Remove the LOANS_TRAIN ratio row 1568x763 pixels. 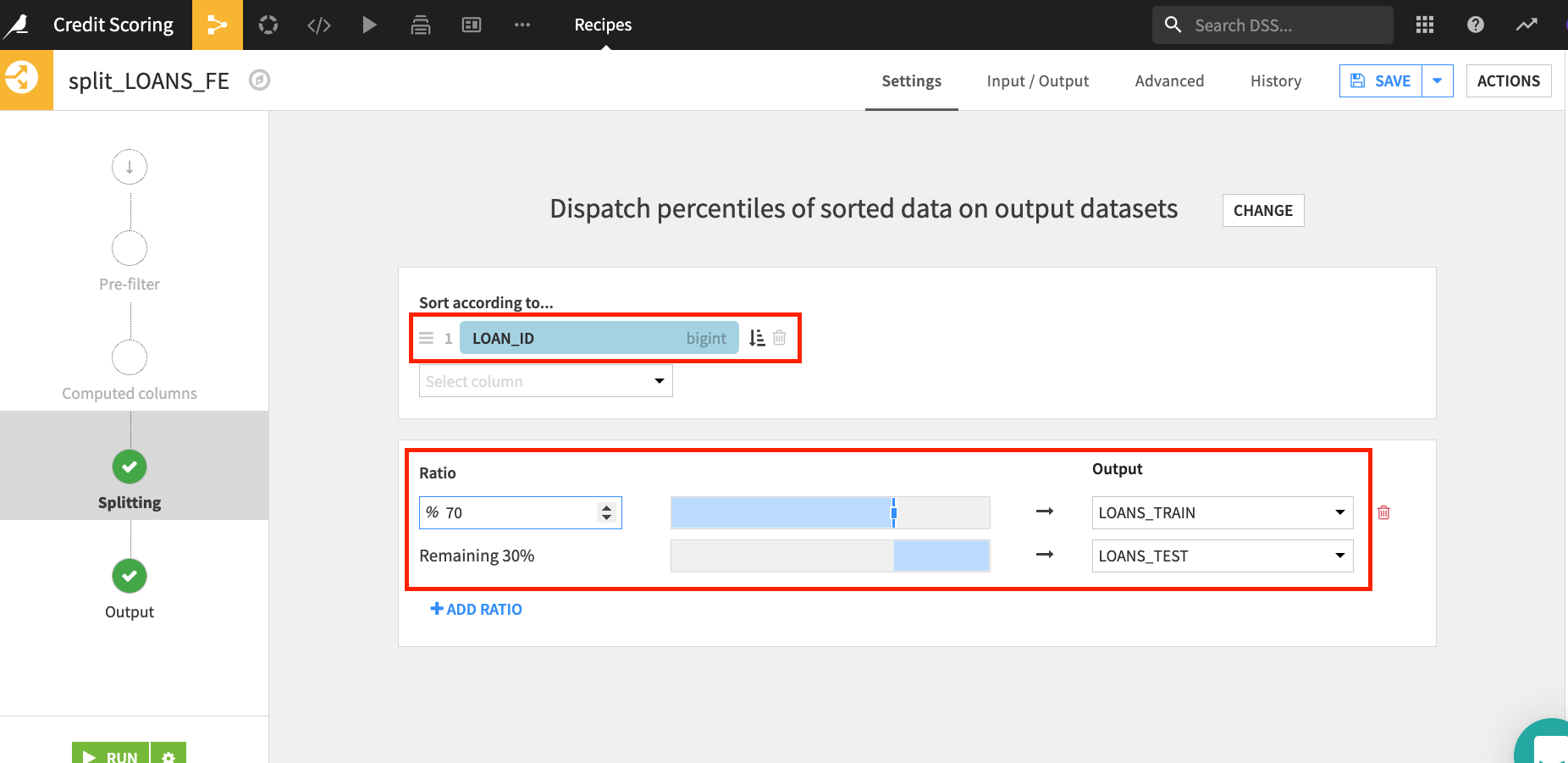click(1383, 512)
